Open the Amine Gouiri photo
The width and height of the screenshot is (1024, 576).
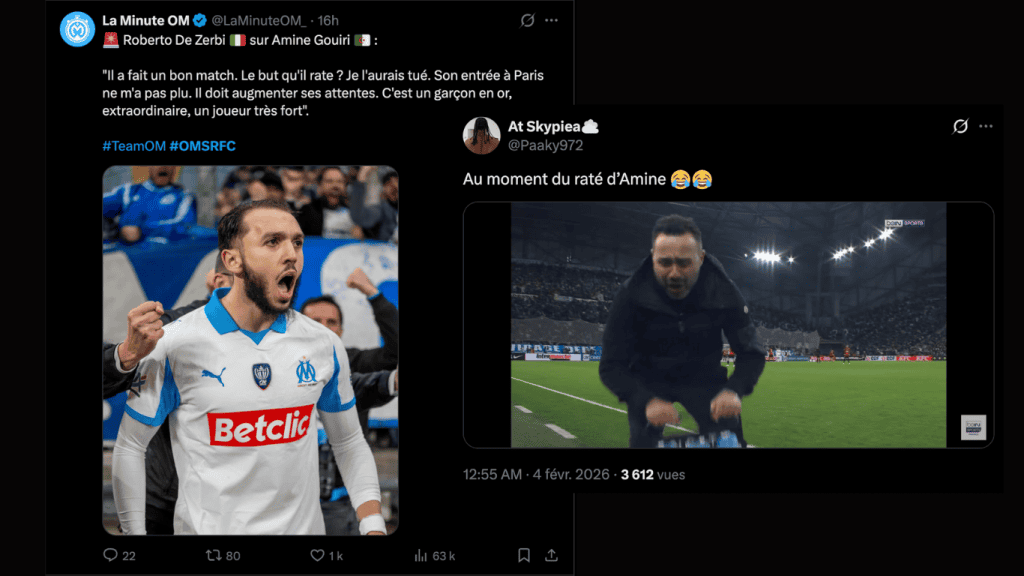click(x=250, y=350)
